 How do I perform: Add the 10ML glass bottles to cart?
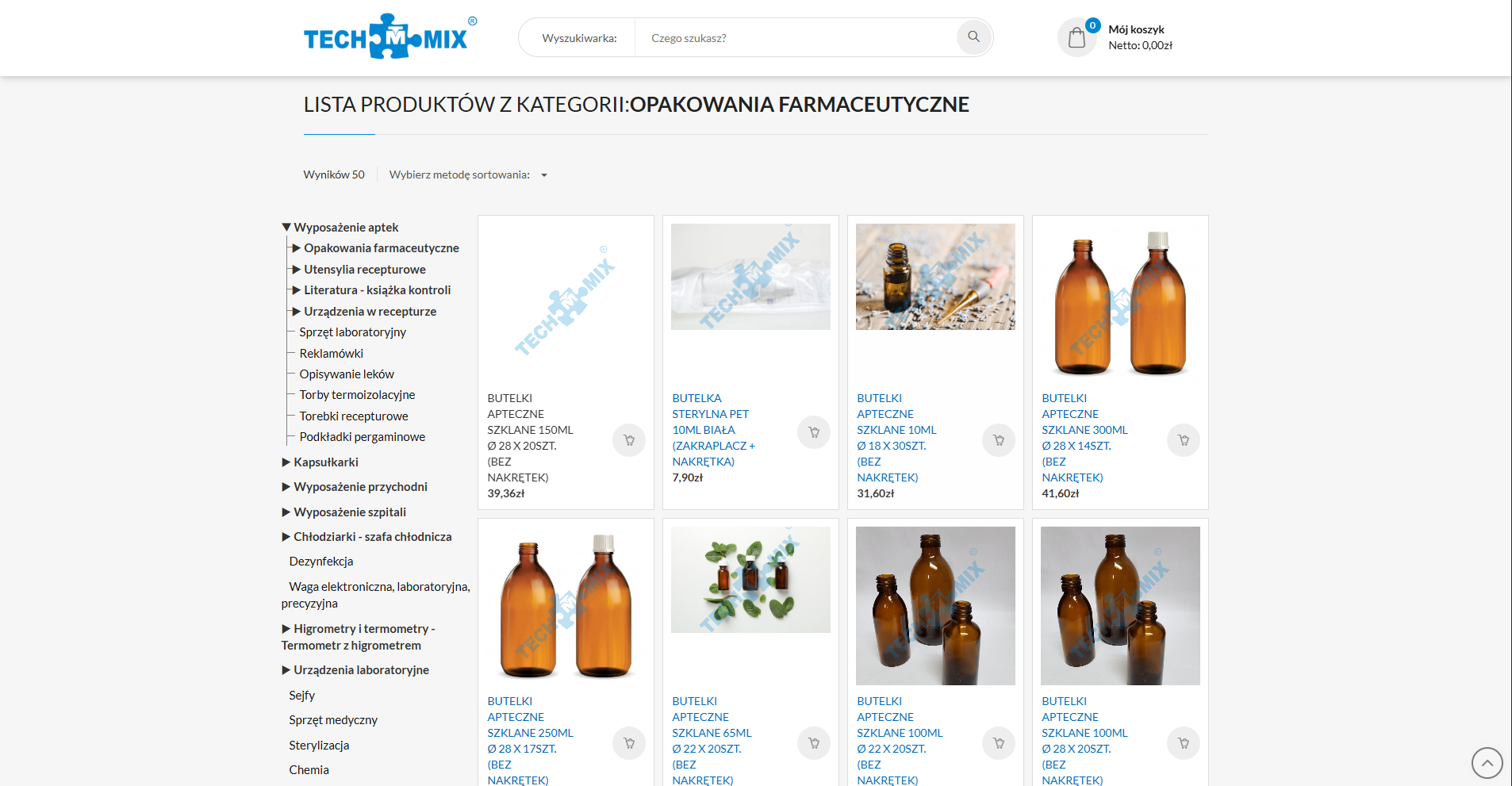tap(998, 440)
